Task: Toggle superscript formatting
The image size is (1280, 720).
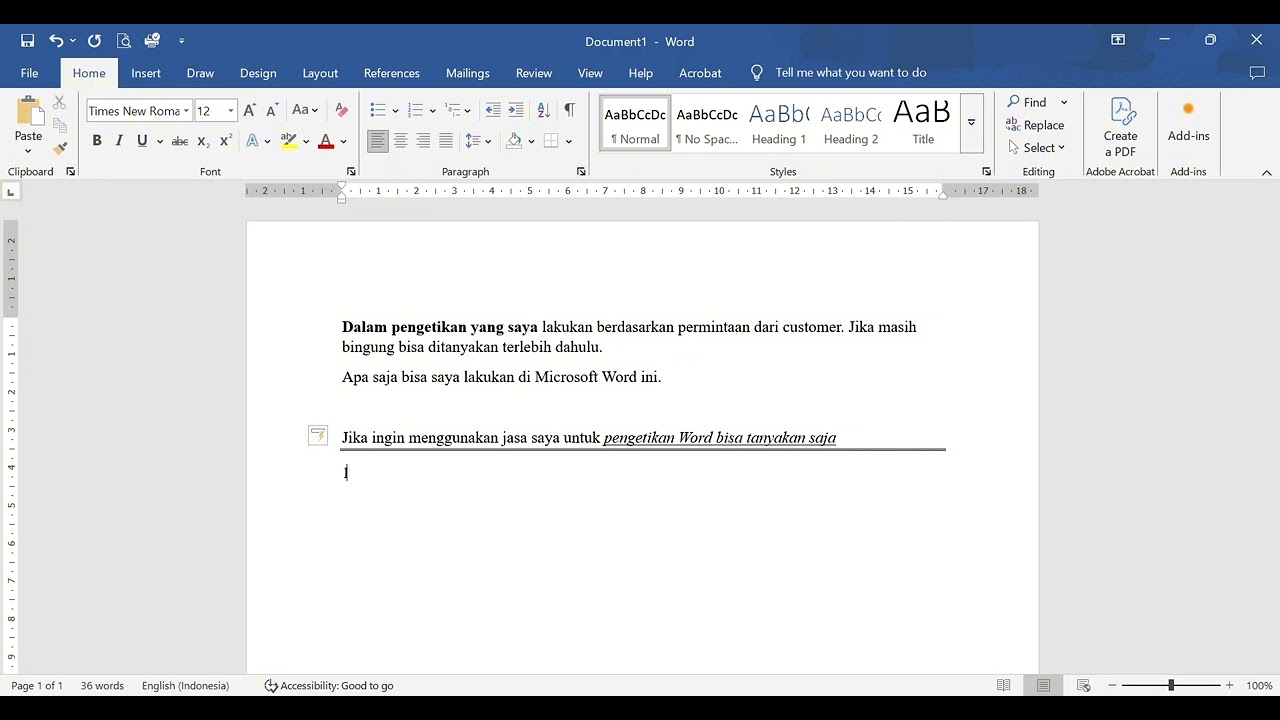Action: tap(225, 141)
